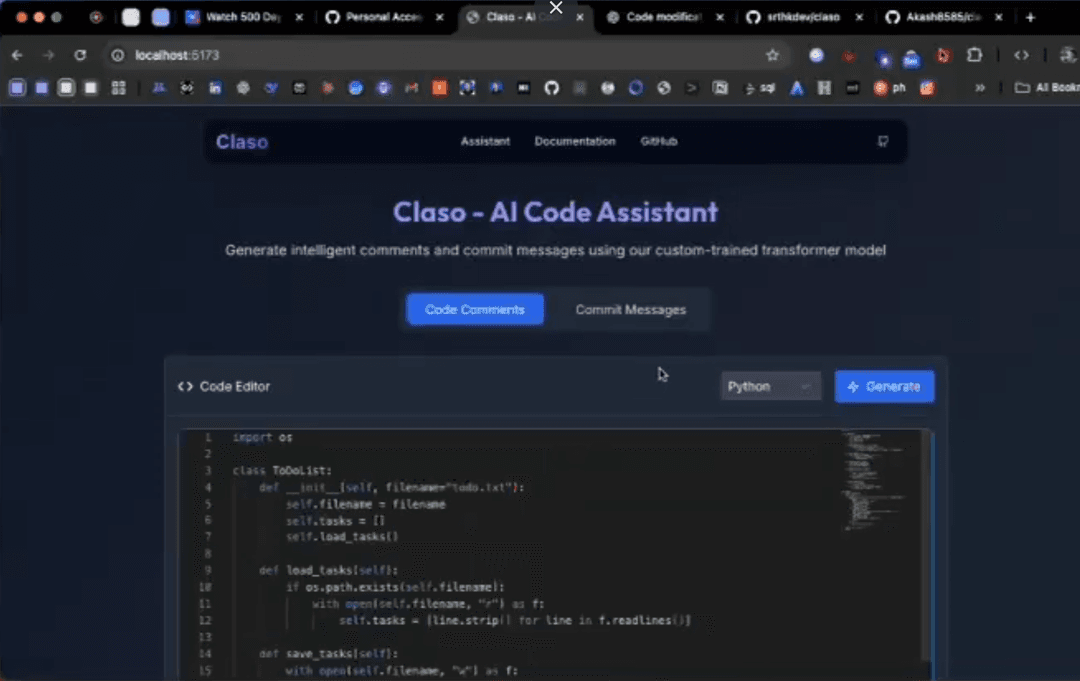
Task: Show hidden bookmarks via double chevron
Action: pos(979,88)
